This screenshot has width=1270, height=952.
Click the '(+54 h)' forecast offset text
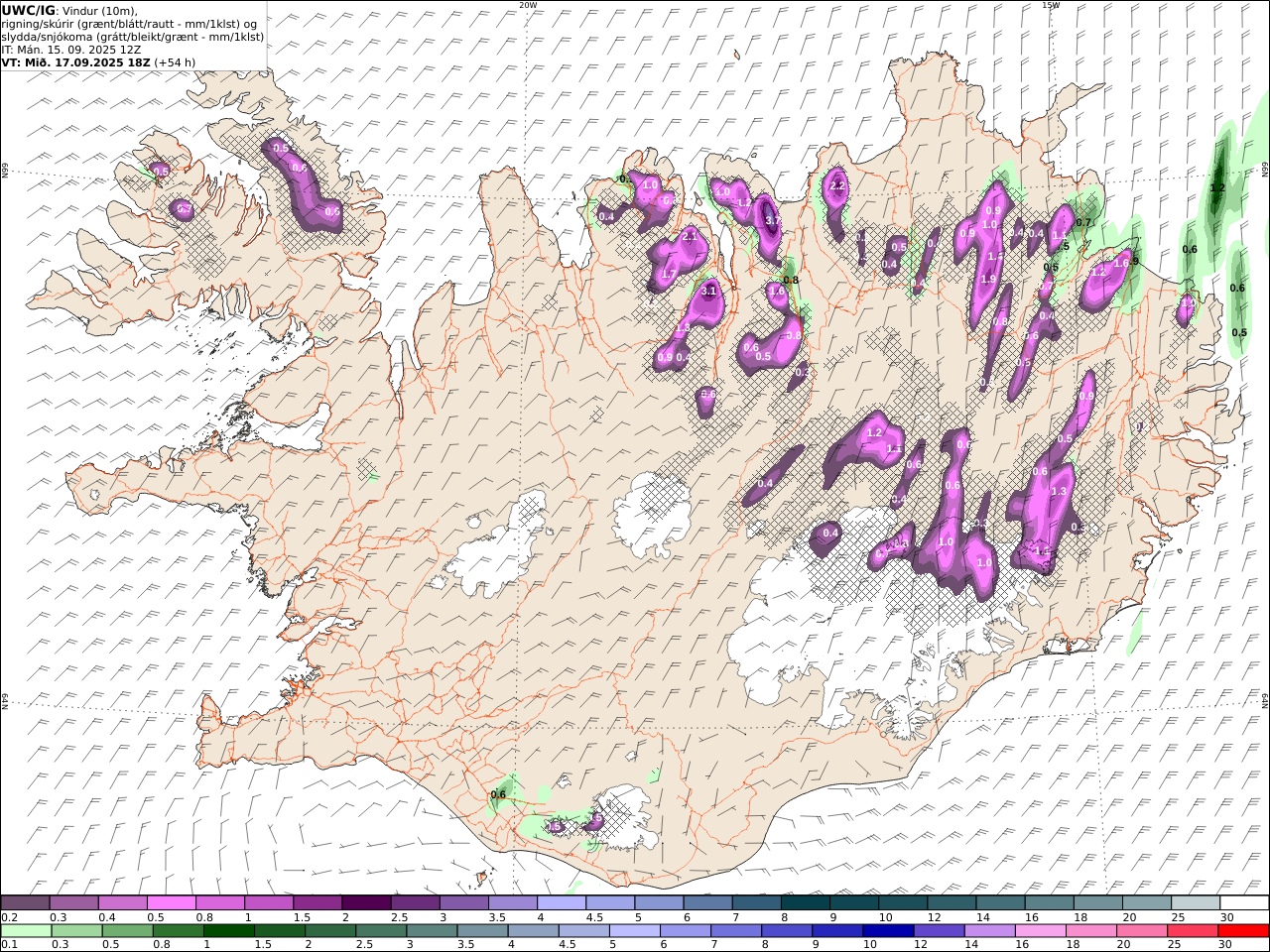[x=175, y=61]
